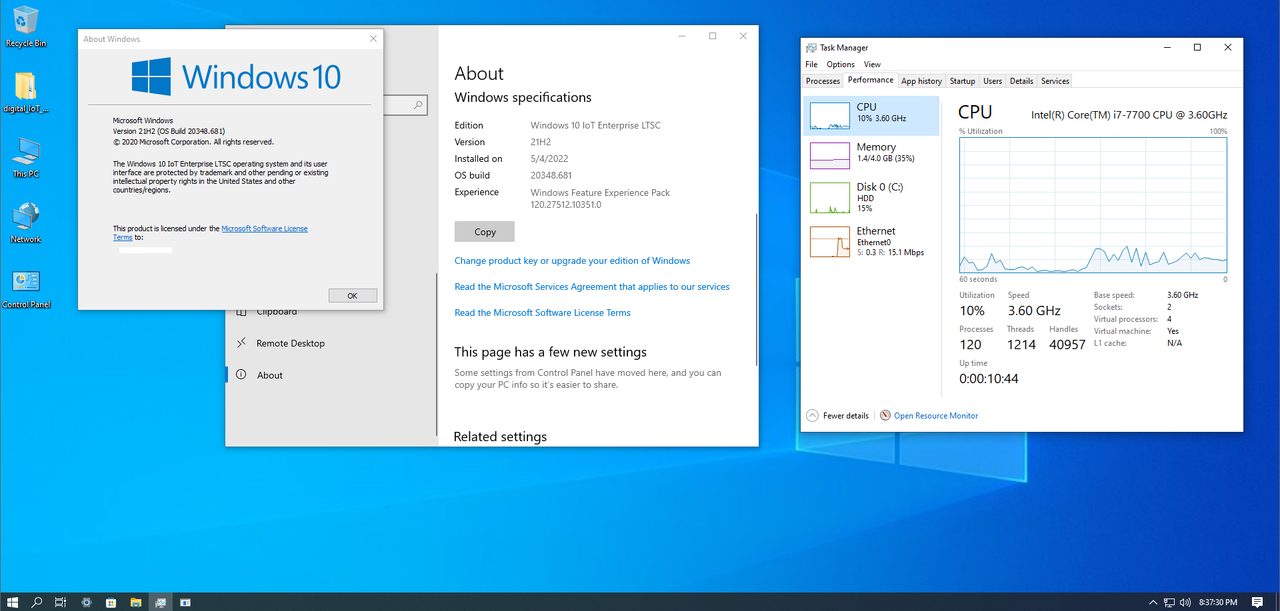The width and height of the screenshot is (1280, 611).
Task: Open Task Manager File menu
Action: point(812,64)
